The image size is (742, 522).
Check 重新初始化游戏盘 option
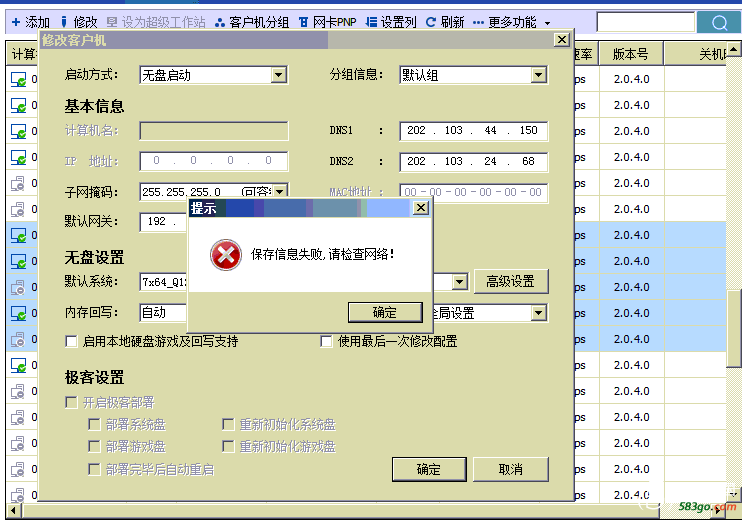228,446
